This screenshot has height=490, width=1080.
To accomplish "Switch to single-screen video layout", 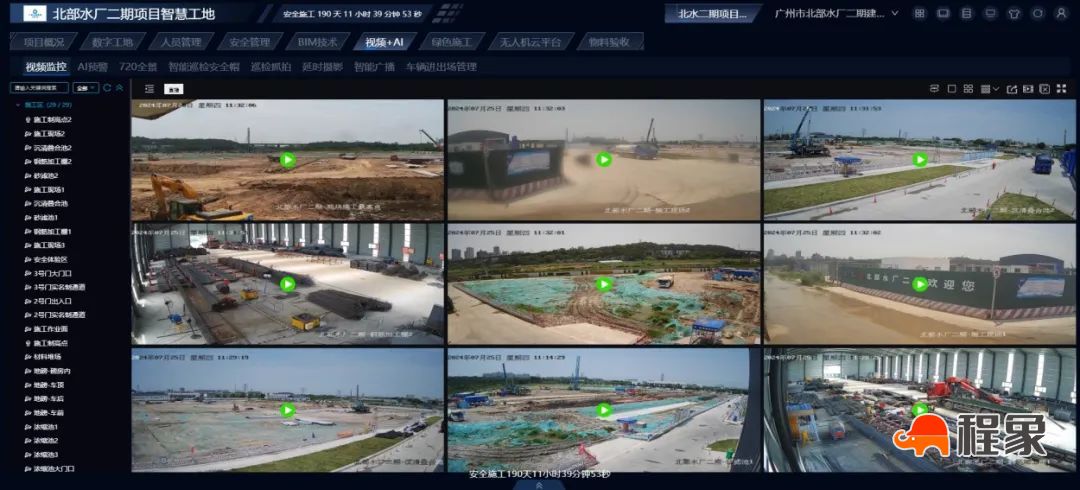I will click(952, 89).
